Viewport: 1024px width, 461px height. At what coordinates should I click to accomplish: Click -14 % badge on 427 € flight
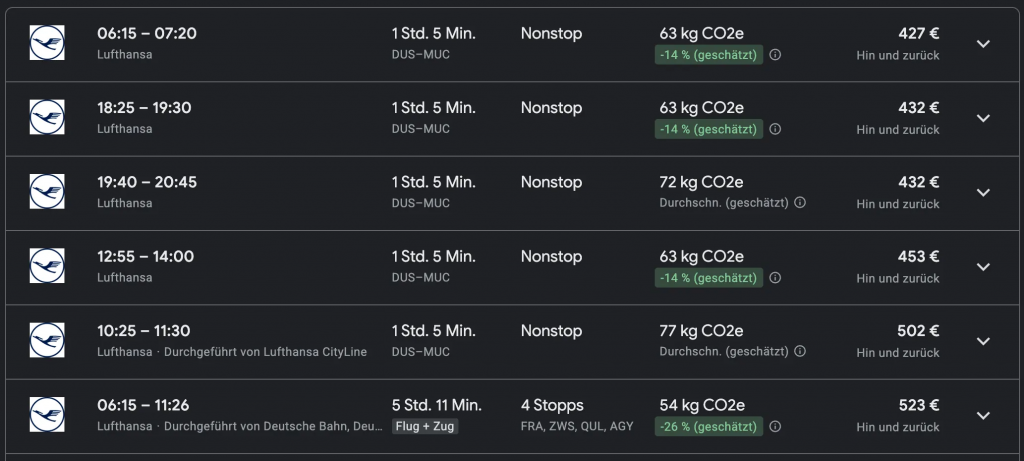[709, 55]
